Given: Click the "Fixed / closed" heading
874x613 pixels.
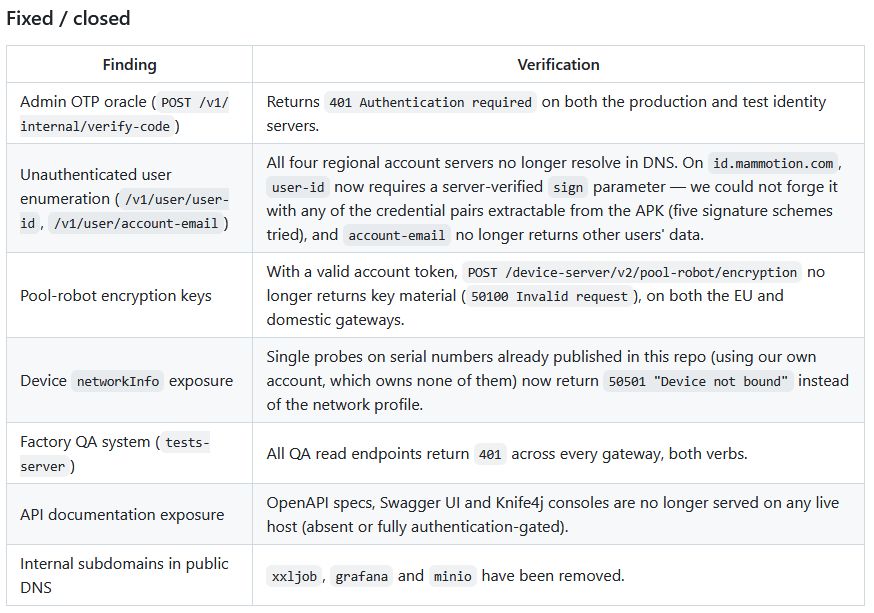Looking at the screenshot, I should coord(68,18).
